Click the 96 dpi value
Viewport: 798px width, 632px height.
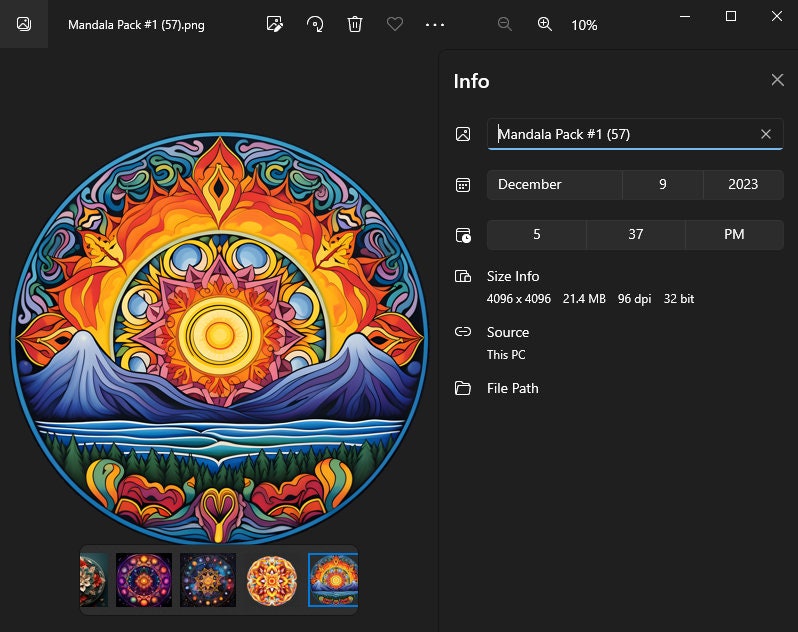pos(634,299)
